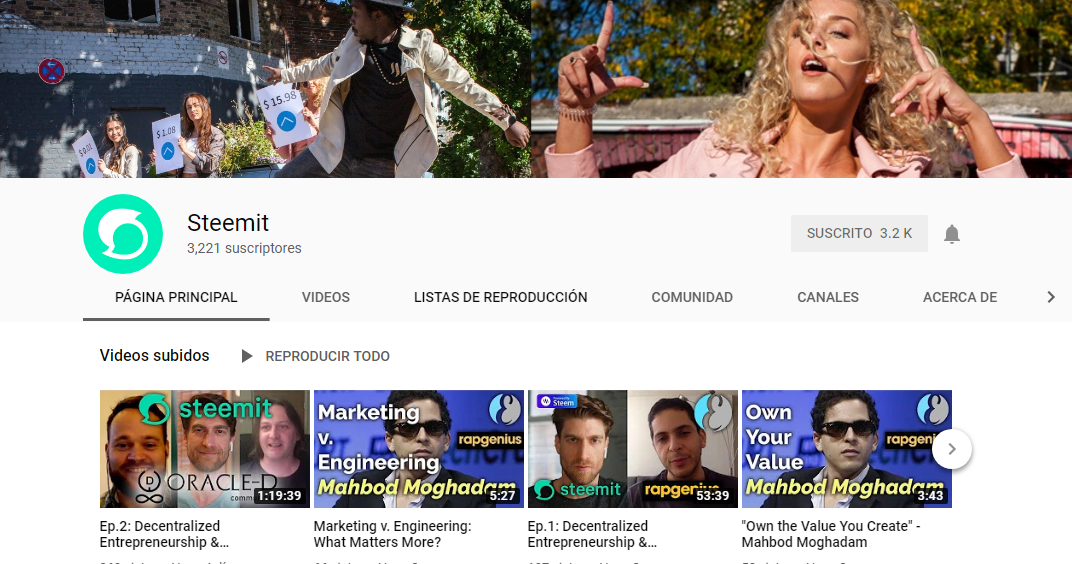This screenshot has height=564, width=1072.
Task: Click the Suscrito 3.2 K button
Action: coord(859,233)
